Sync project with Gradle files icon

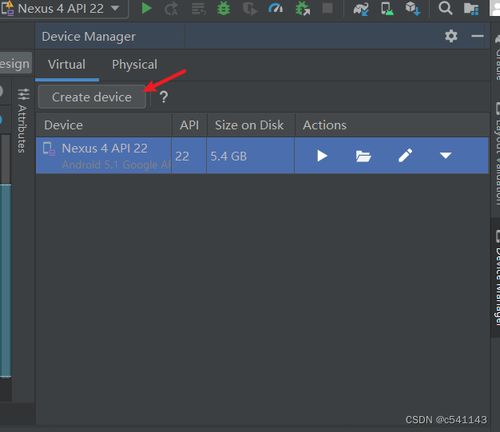(x=361, y=8)
